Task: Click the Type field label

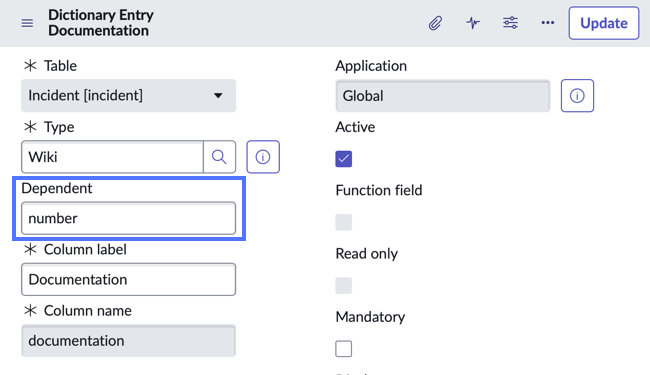Action: [x=59, y=127]
